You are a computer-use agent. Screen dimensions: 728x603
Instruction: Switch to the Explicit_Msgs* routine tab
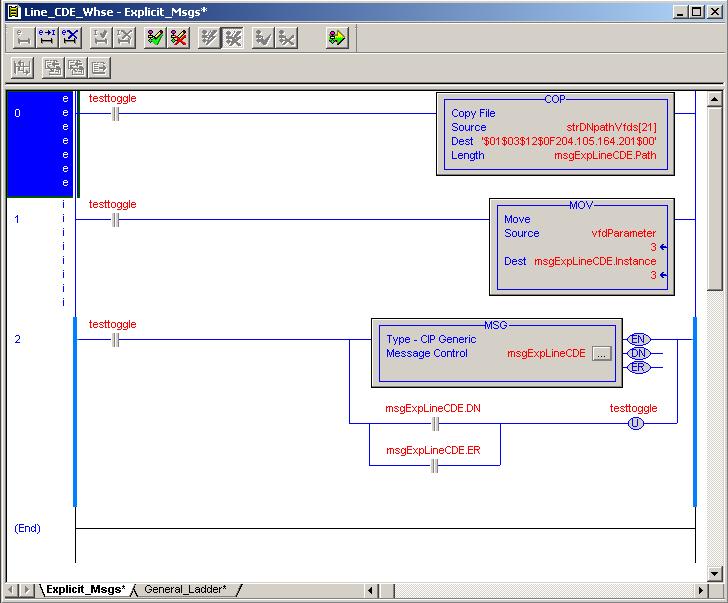[86, 590]
